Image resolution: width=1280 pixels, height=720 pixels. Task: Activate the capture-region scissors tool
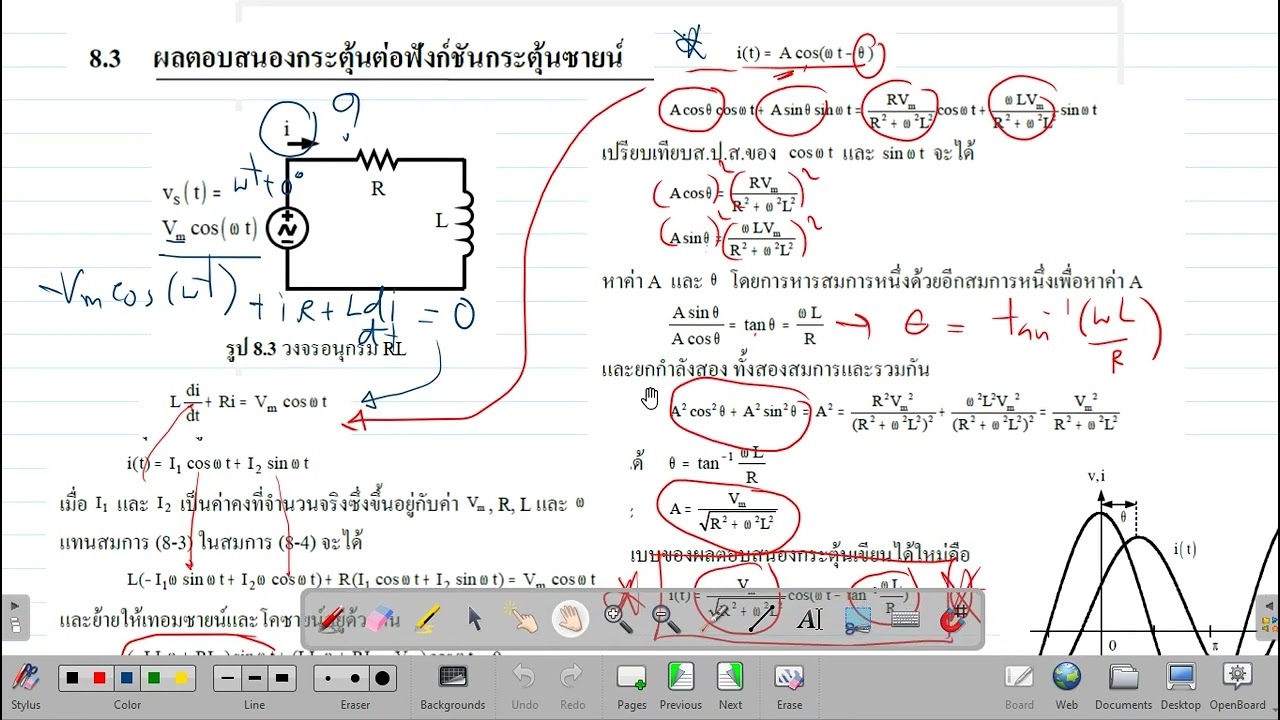tap(857, 619)
